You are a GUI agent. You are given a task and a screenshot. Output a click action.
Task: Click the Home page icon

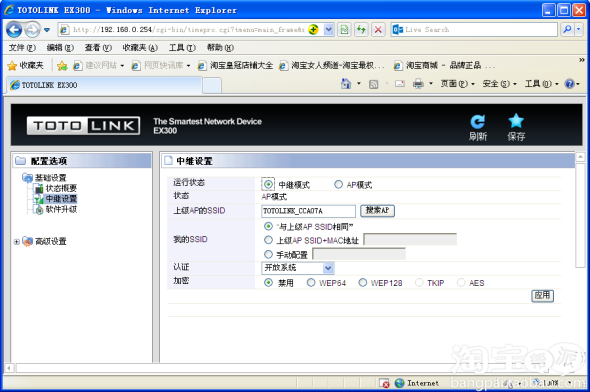click(346, 84)
